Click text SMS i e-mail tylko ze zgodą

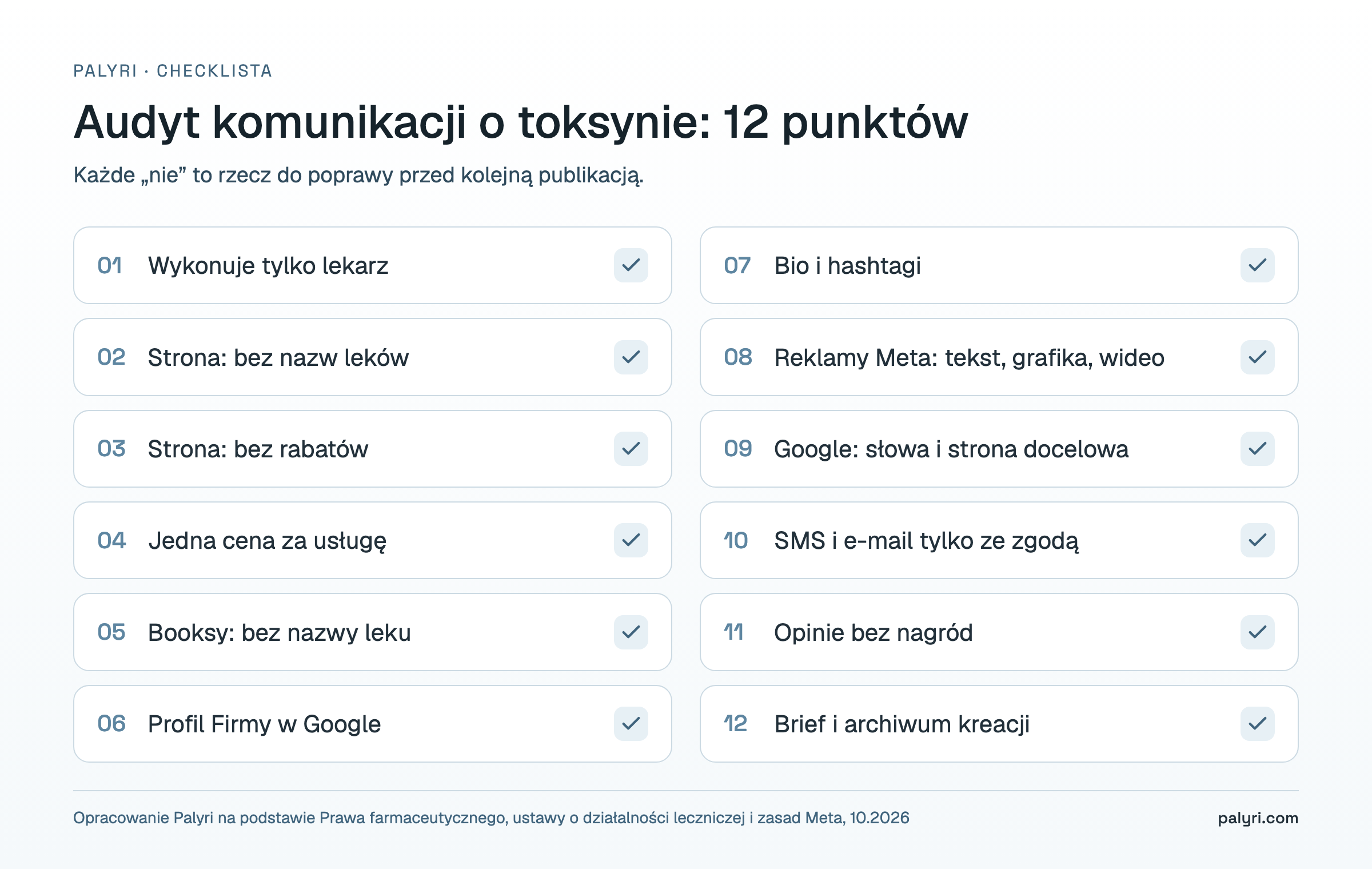(x=927, y=541)
